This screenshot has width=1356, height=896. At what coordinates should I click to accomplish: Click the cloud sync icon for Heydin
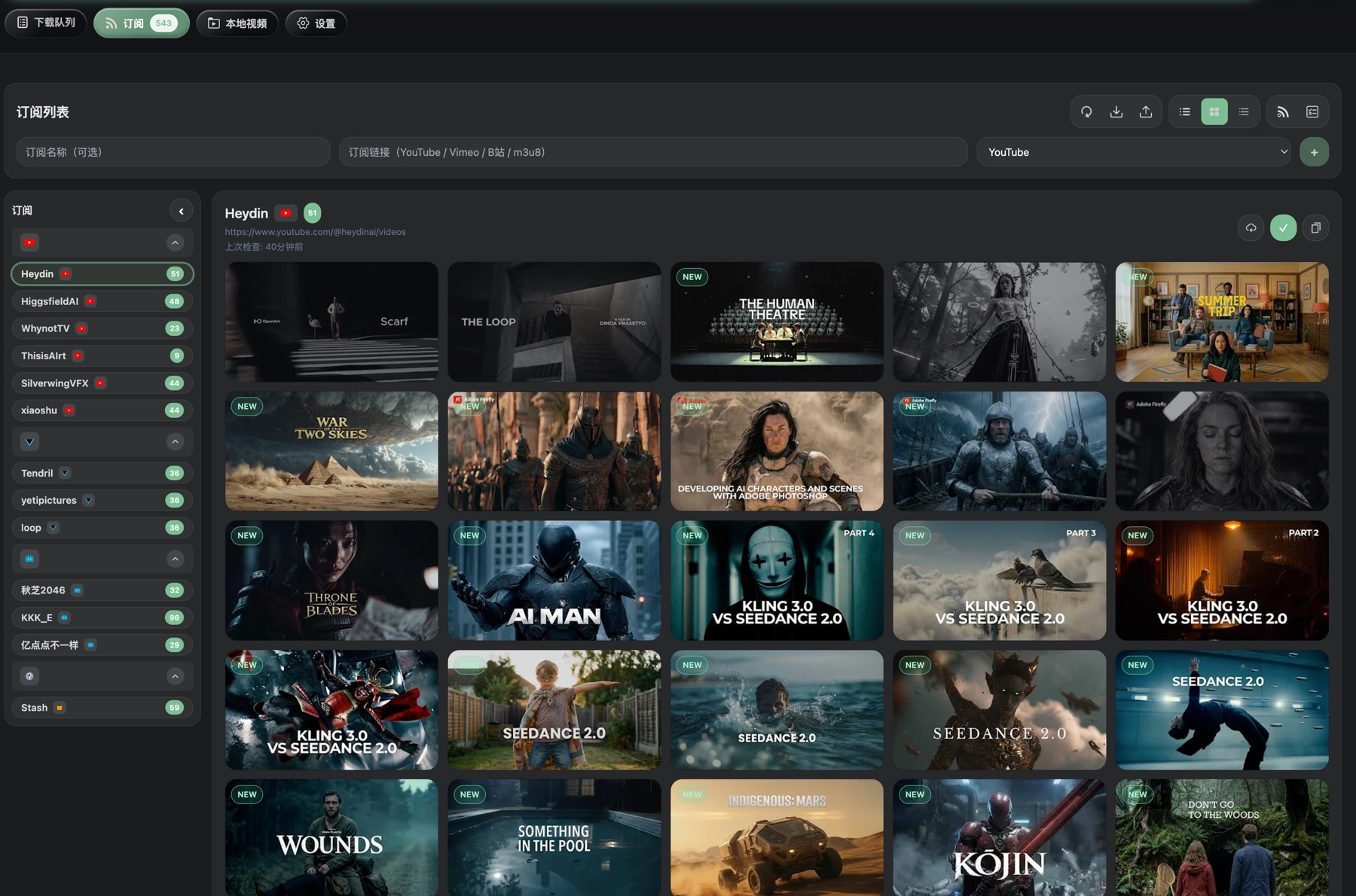tap(1251, 227)
